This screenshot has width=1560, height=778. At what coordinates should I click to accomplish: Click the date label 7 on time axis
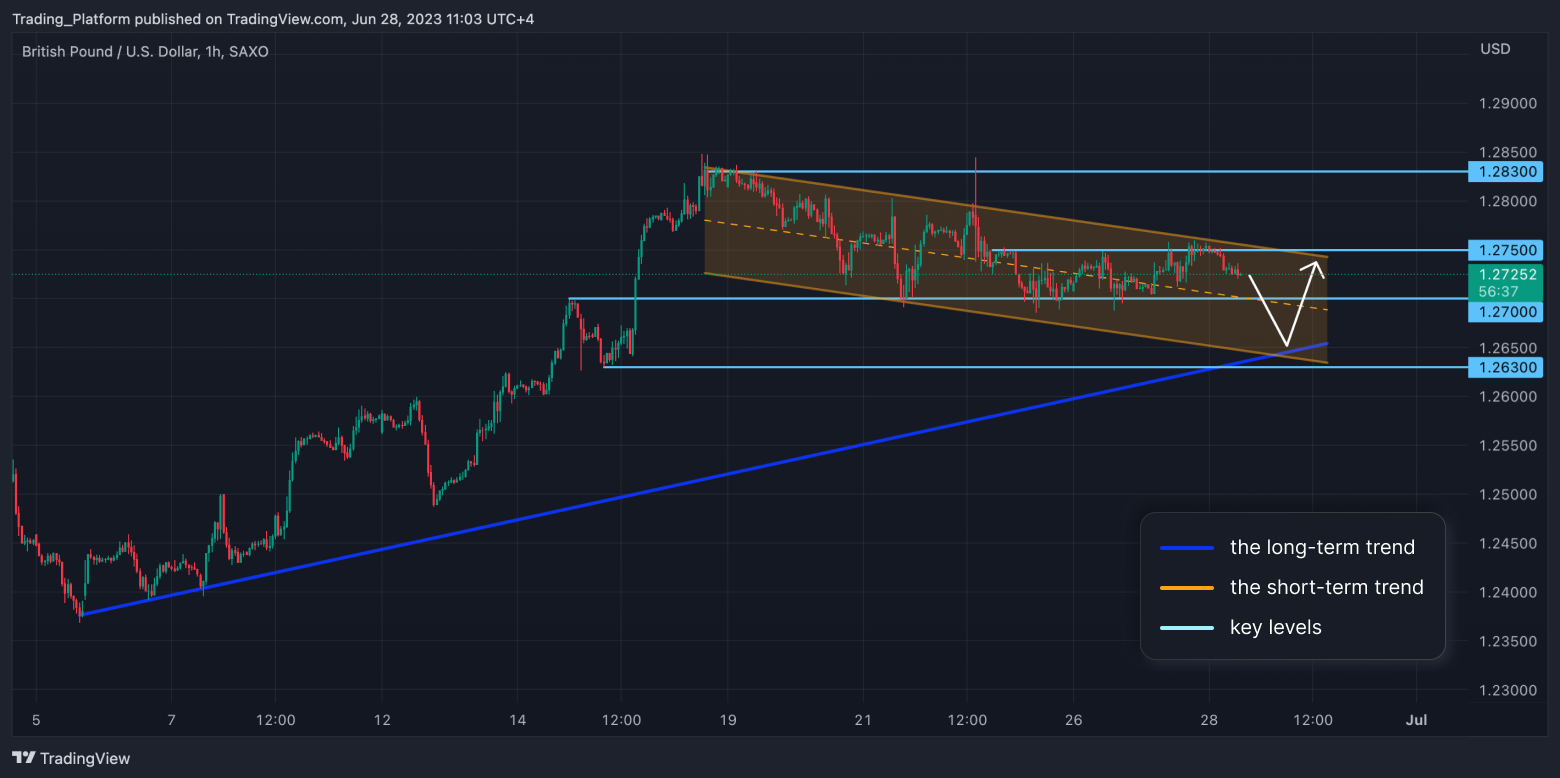[x=172, y=720]
